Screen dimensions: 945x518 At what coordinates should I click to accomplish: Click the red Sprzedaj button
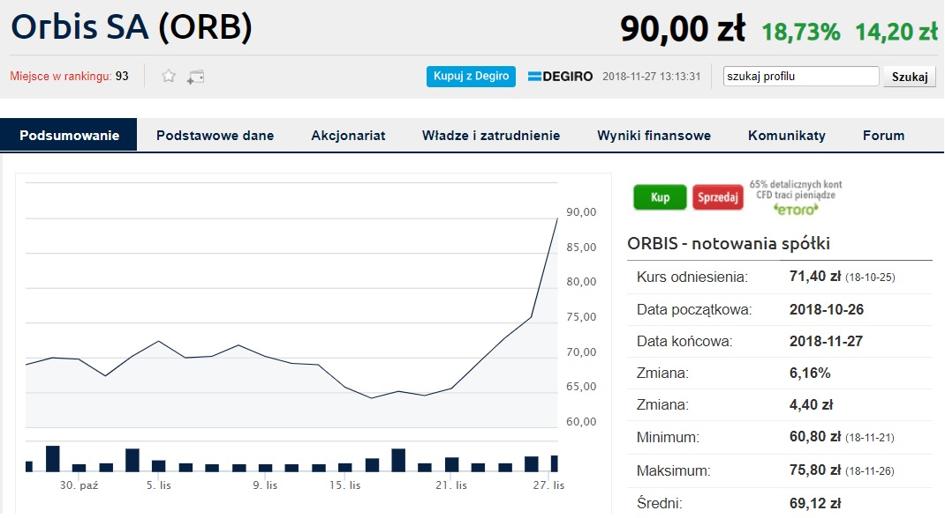(x=718, y=197)
